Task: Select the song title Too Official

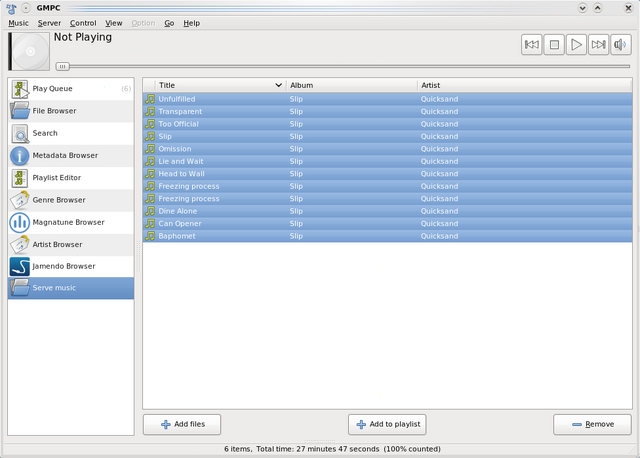Action: click(178, 124)
